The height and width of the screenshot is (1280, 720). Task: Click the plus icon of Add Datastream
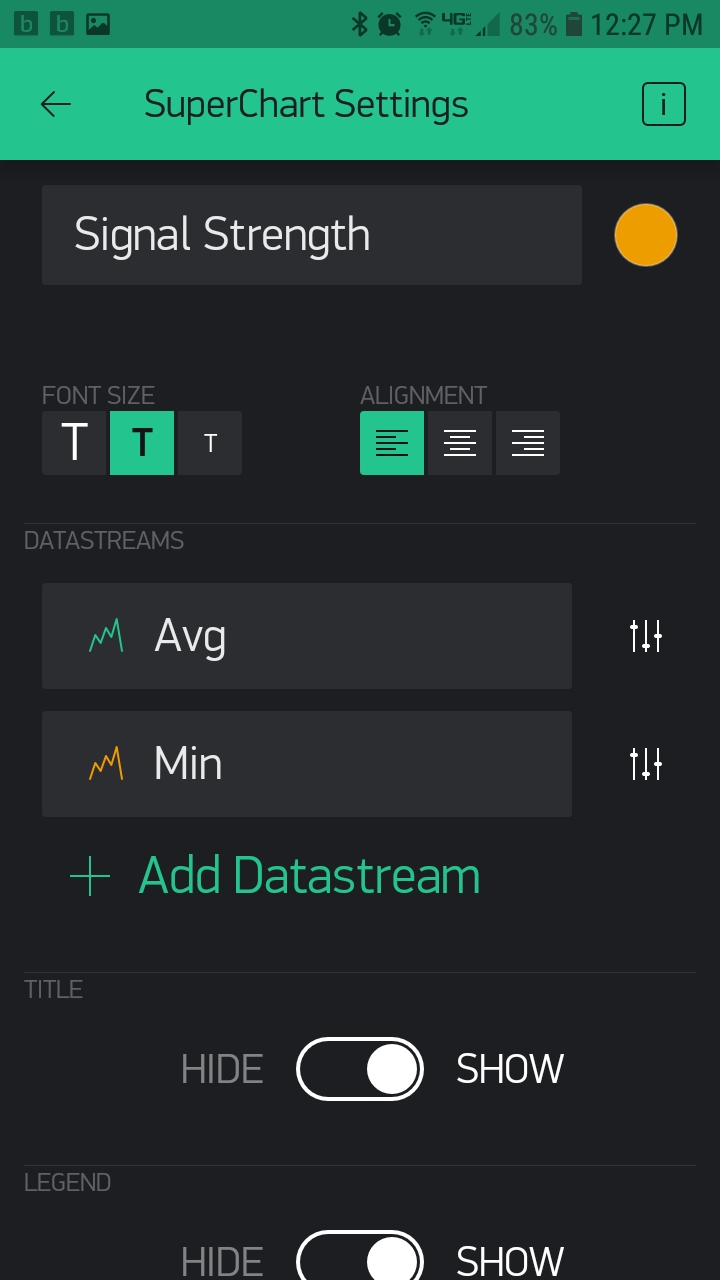(90, 876)
